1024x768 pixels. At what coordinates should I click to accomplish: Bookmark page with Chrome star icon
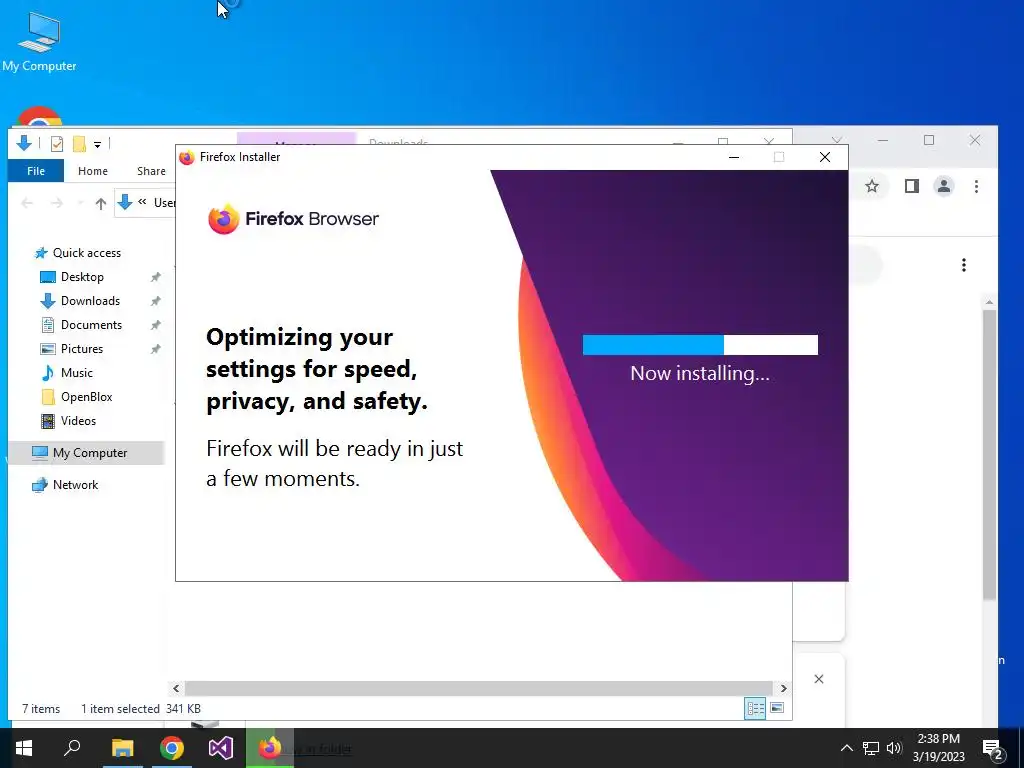pos(872,187)
